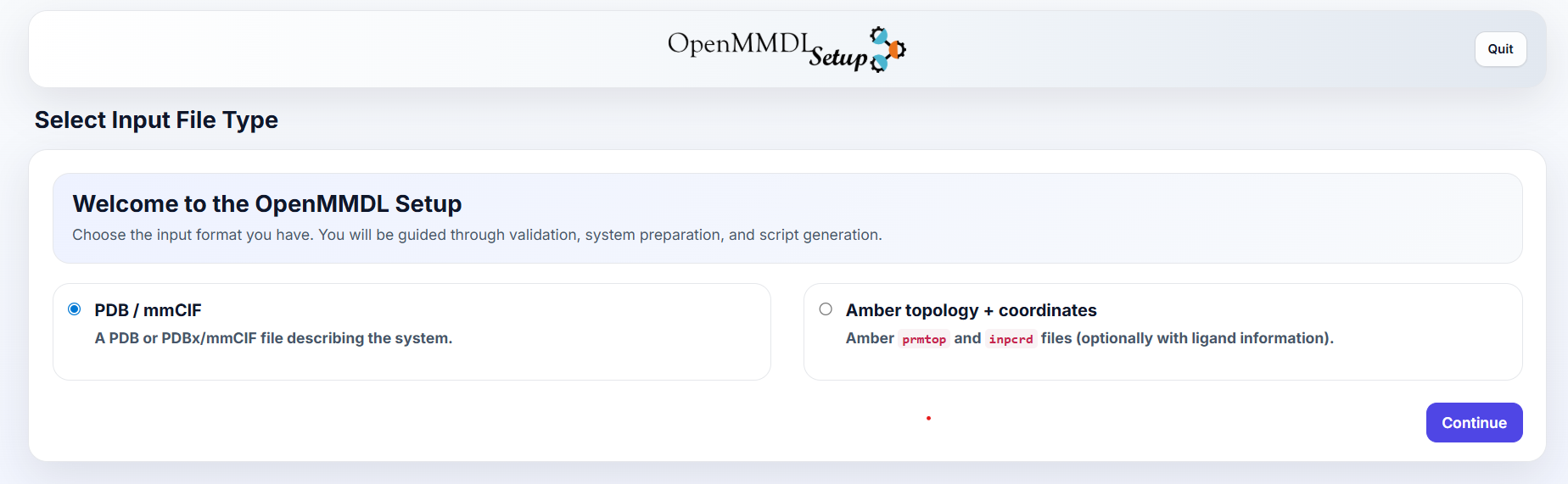Click the Amber option card area

pyautogui.click(x=1162, y=331)
